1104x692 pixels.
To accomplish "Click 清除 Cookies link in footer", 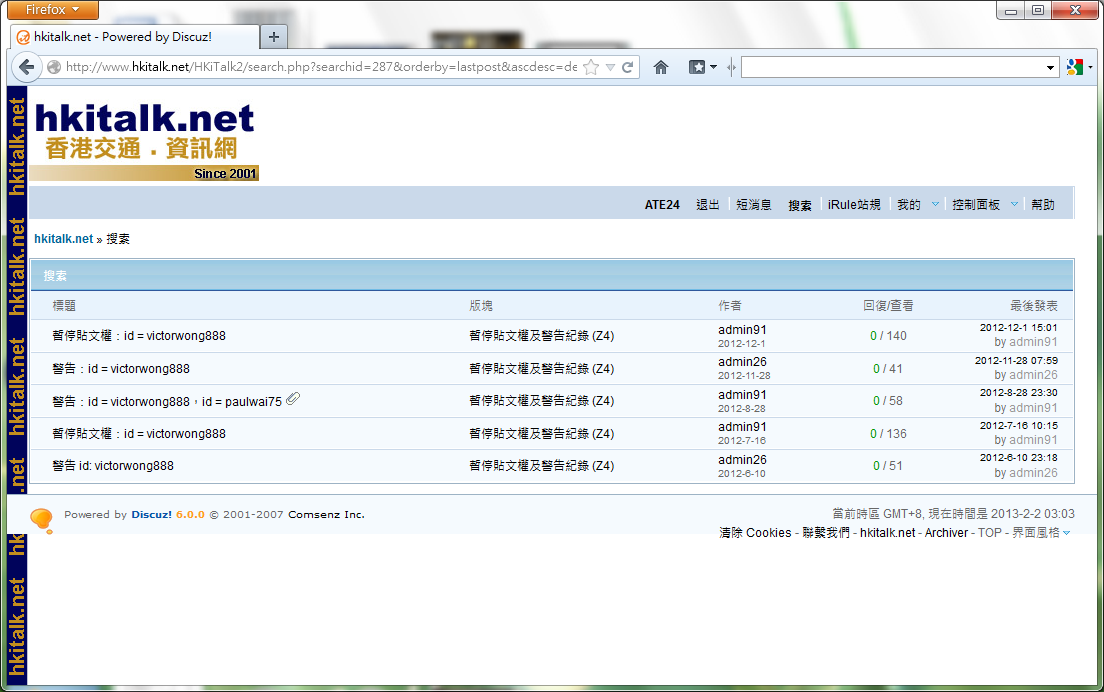I will pos(755,533).
